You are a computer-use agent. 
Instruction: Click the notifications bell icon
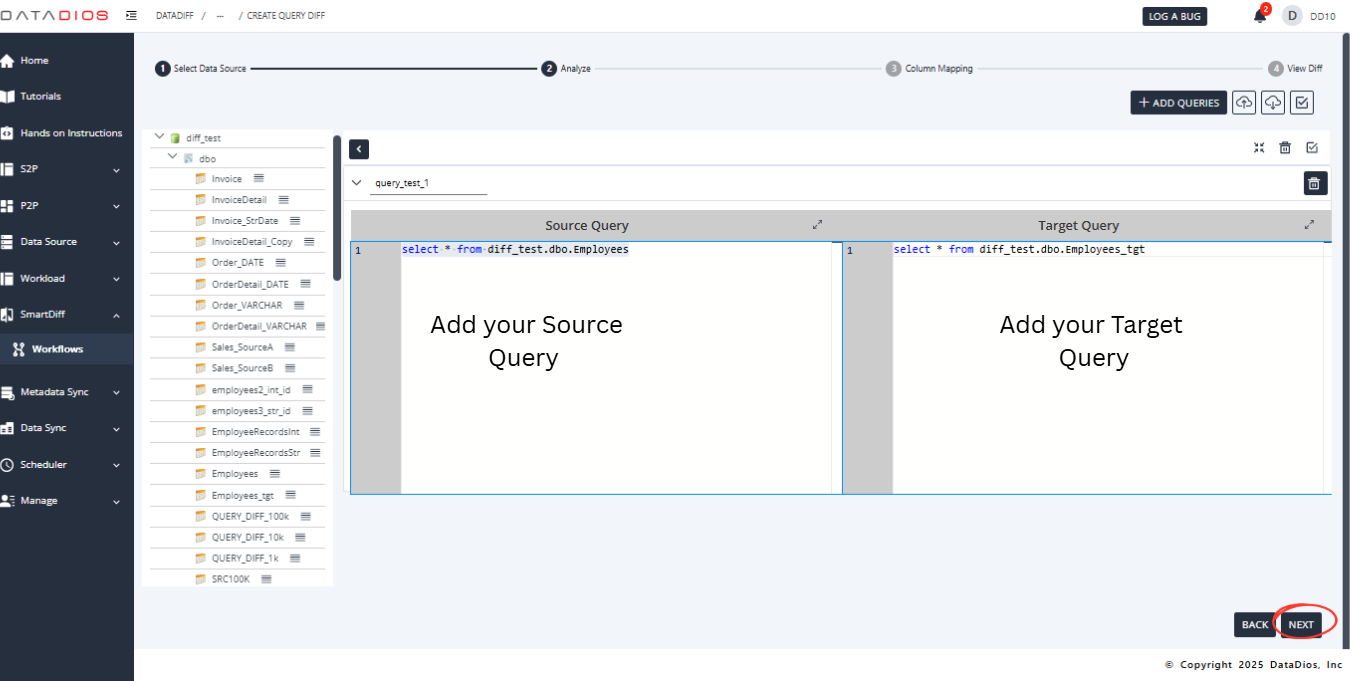pos(1259,15)
